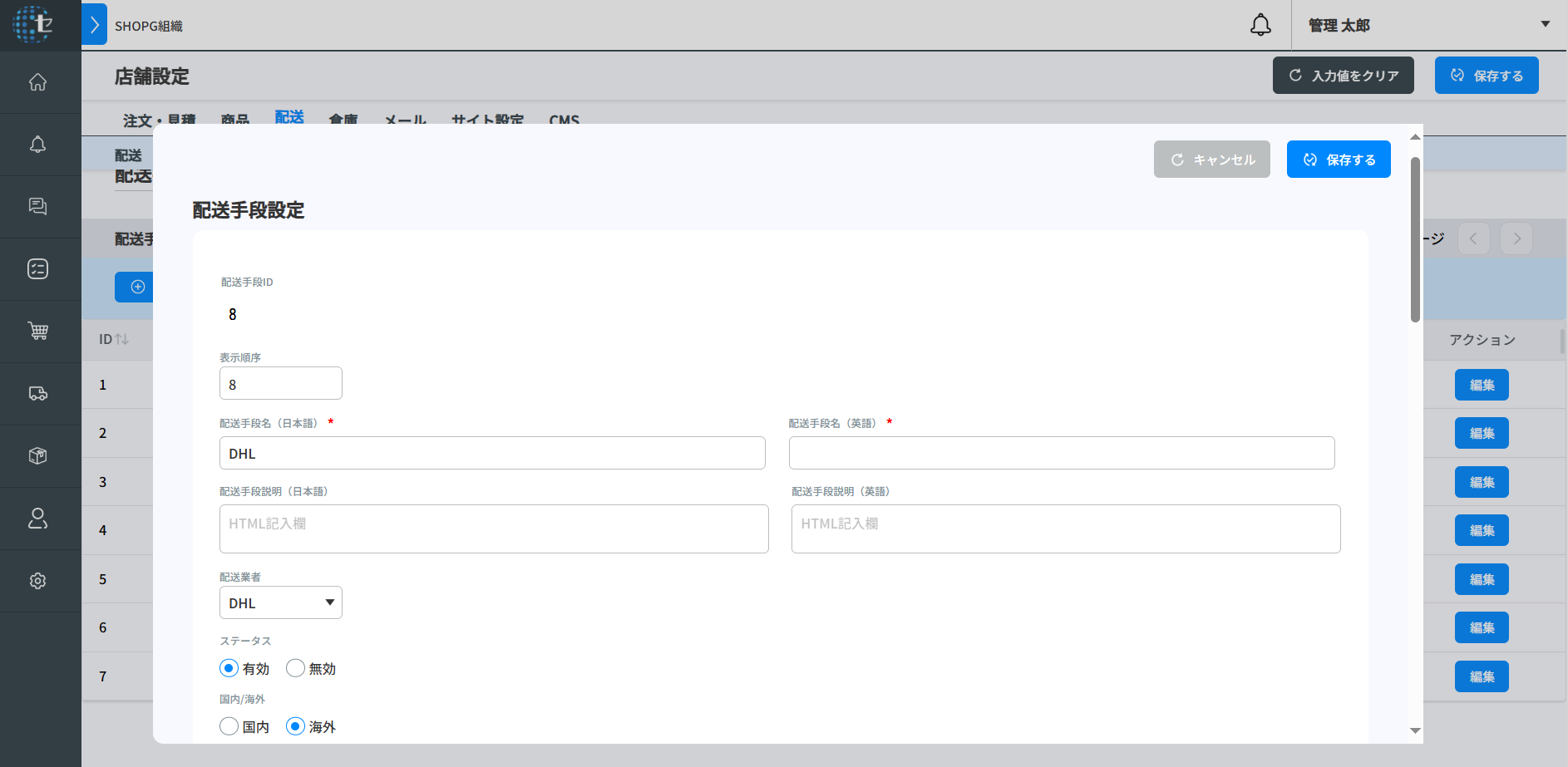
Task: Open the delivery truck sidebar icon
Action: pyautogui.click(x=37, y=393)
